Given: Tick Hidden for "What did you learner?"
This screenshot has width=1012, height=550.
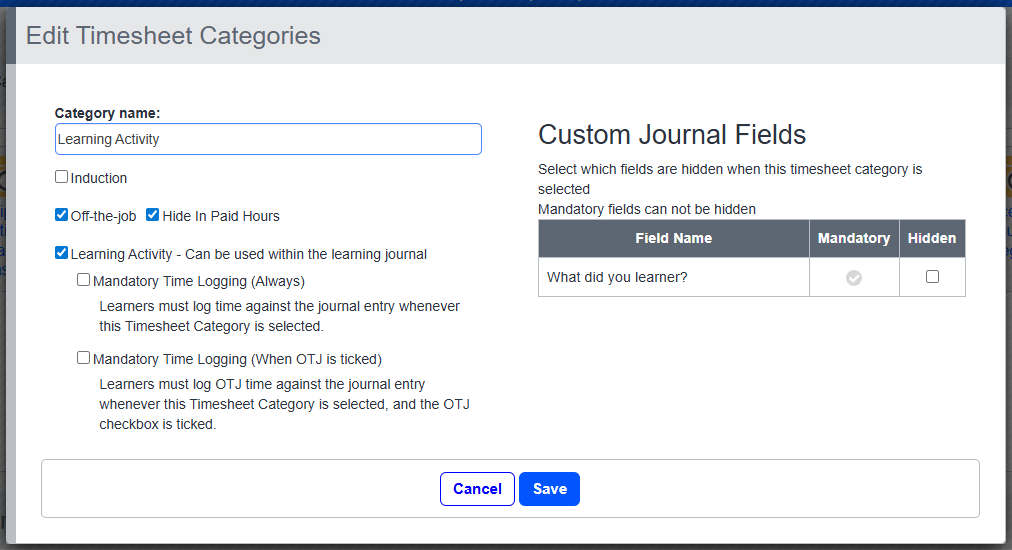Looking at the screenshot, I should 932,277.
